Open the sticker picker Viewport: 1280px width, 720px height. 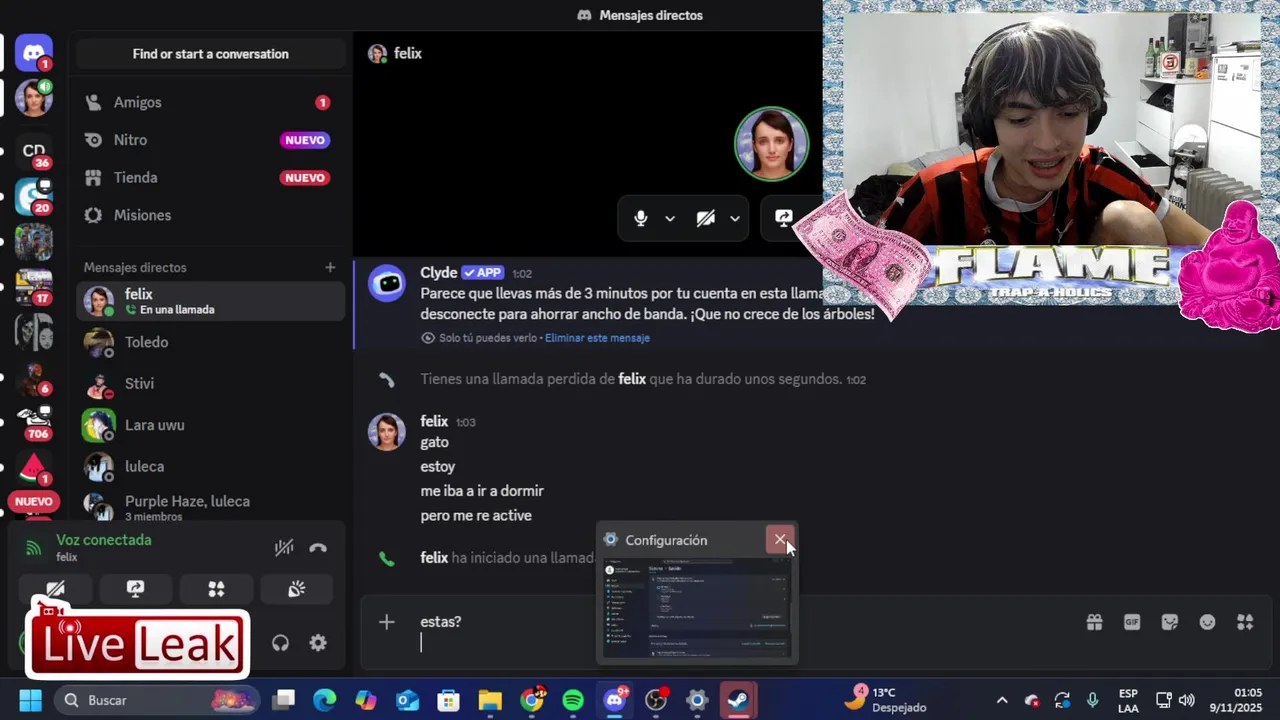(1170, 622)
